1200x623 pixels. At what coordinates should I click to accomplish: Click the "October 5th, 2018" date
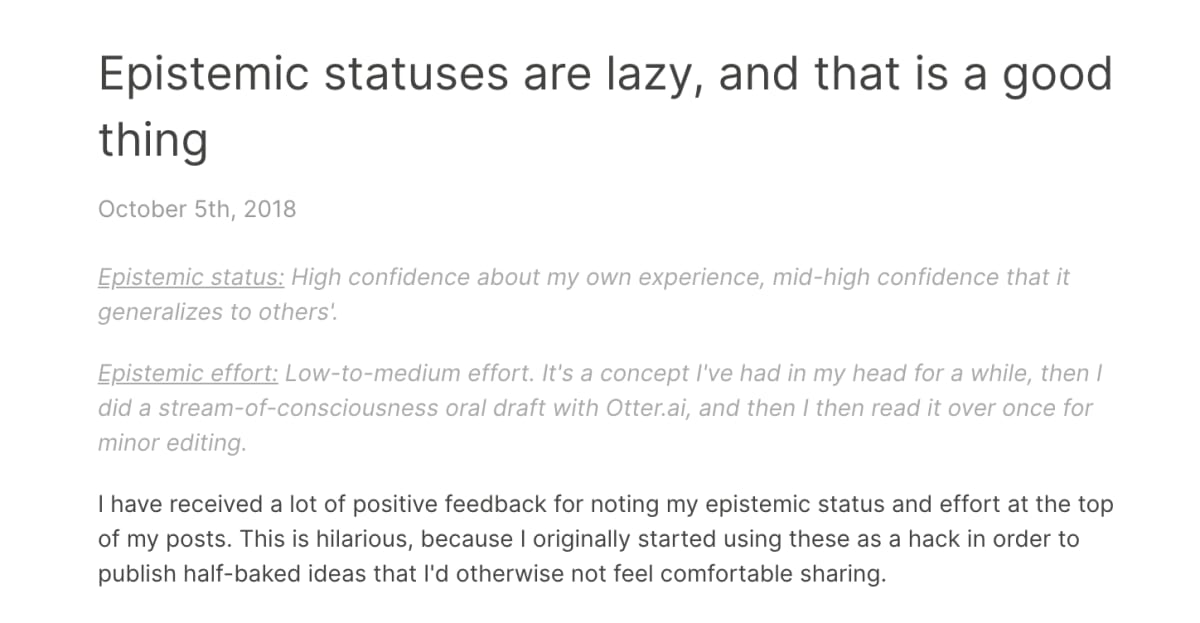197,210
